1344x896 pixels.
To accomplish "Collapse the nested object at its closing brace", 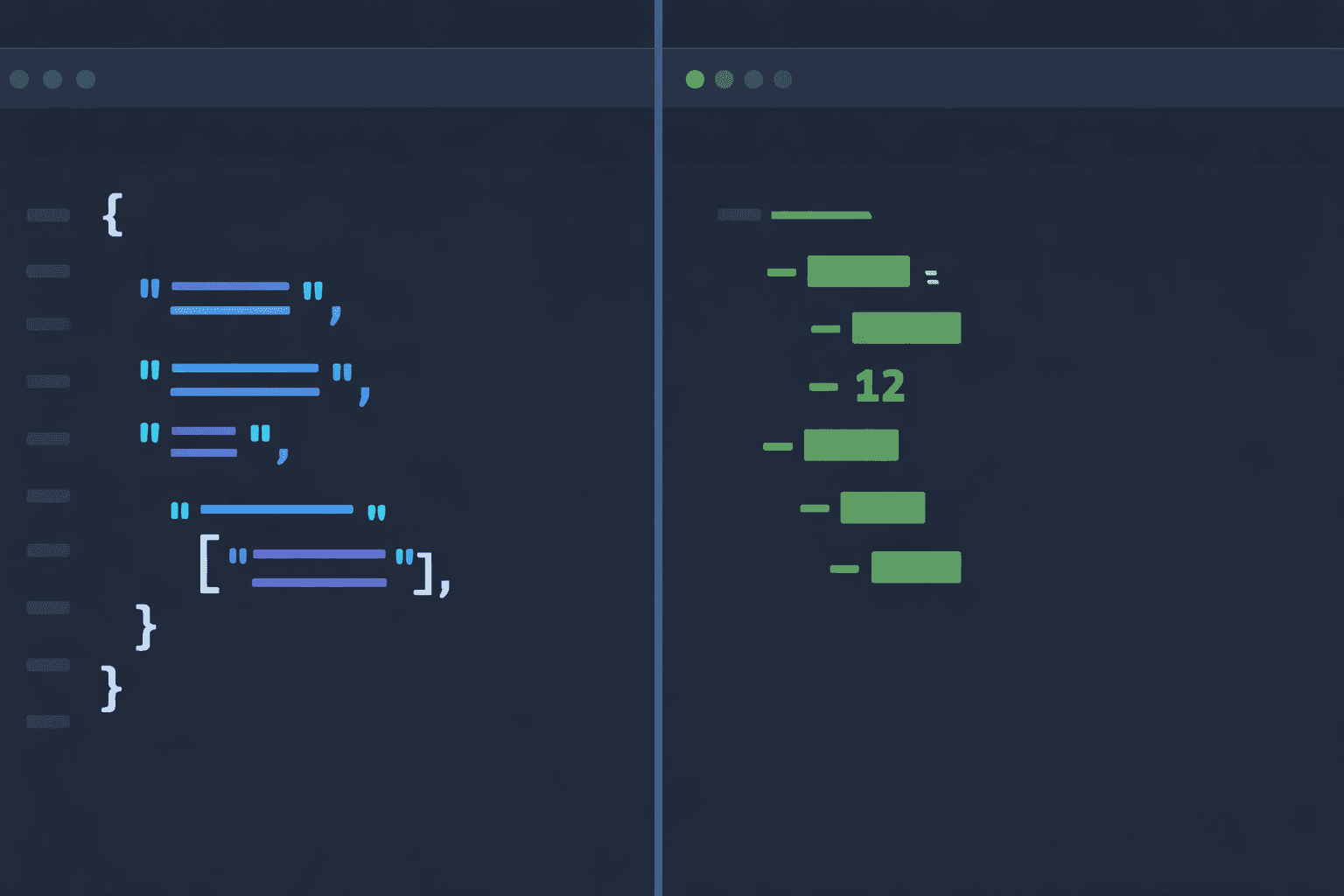I will point(145,626).
